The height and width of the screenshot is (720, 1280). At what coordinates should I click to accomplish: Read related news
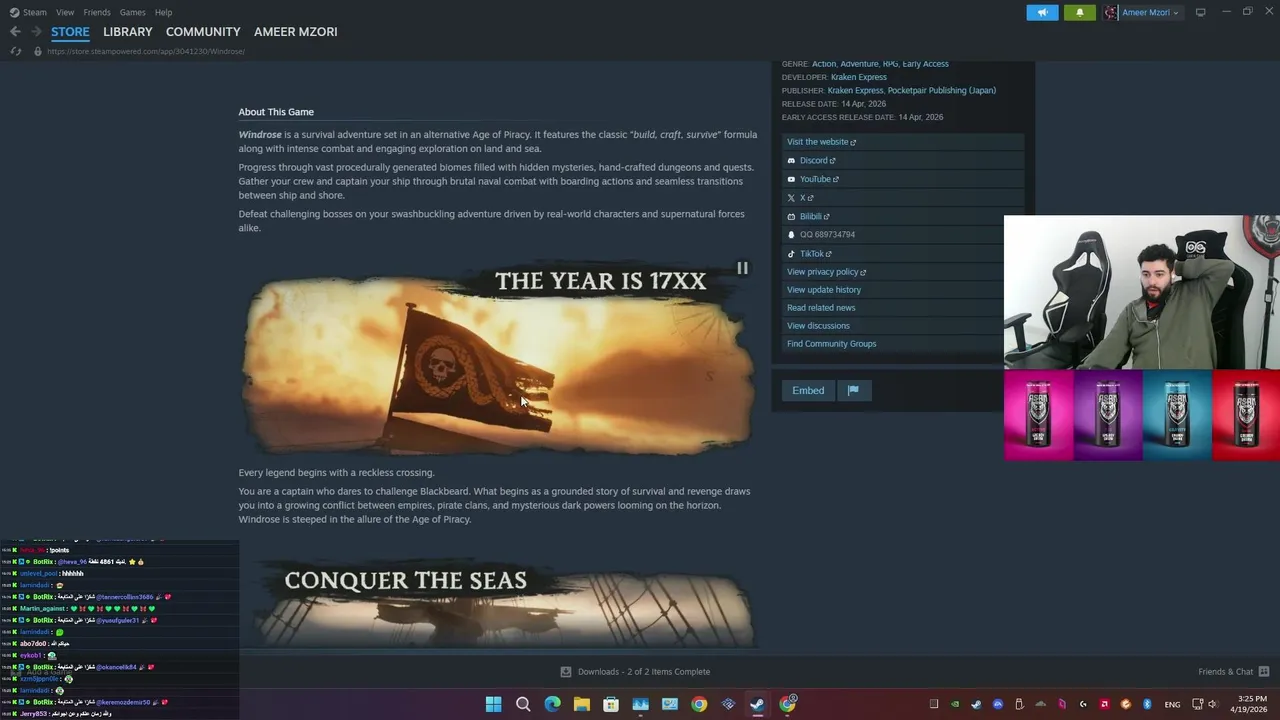coord(821,308)
